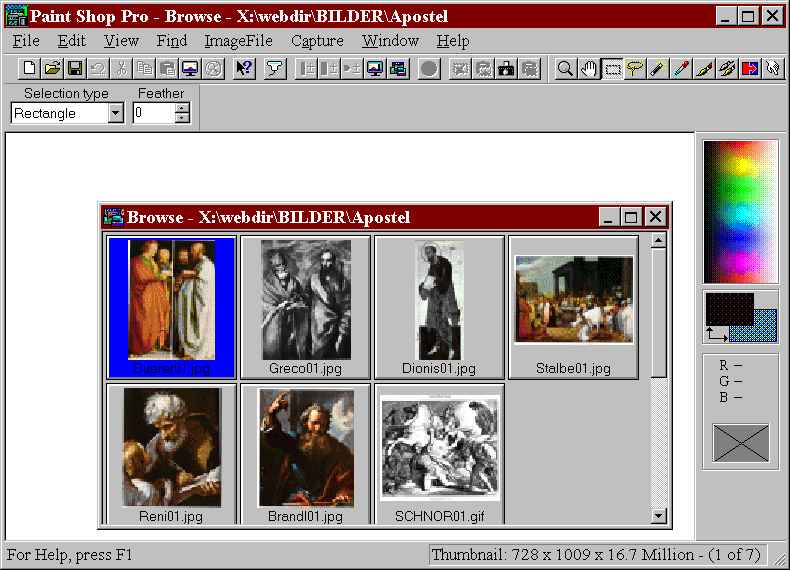
Task: Click the Save disk icon
Action: (x=74, y=69)
